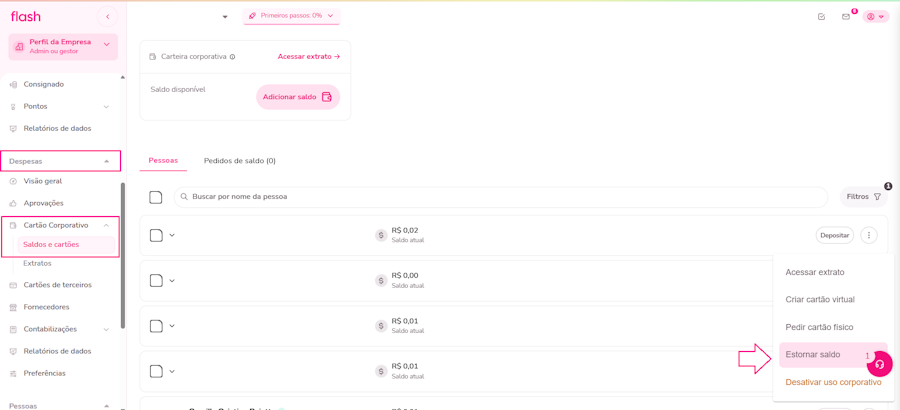Click the help chat bubble icon
This screenshot has width=900, height=410.
click(880, 364)
